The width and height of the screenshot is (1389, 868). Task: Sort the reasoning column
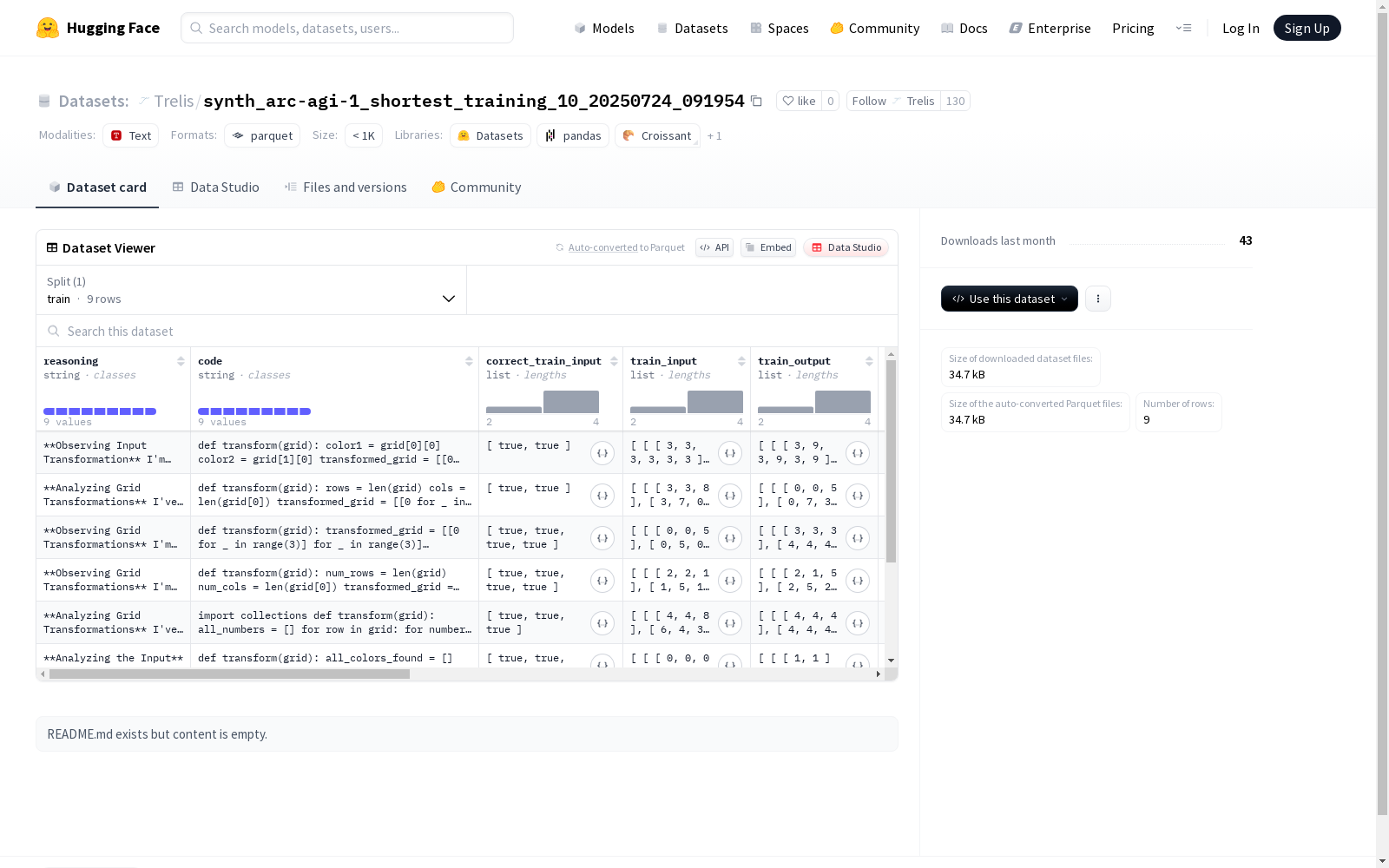point(181,361)
